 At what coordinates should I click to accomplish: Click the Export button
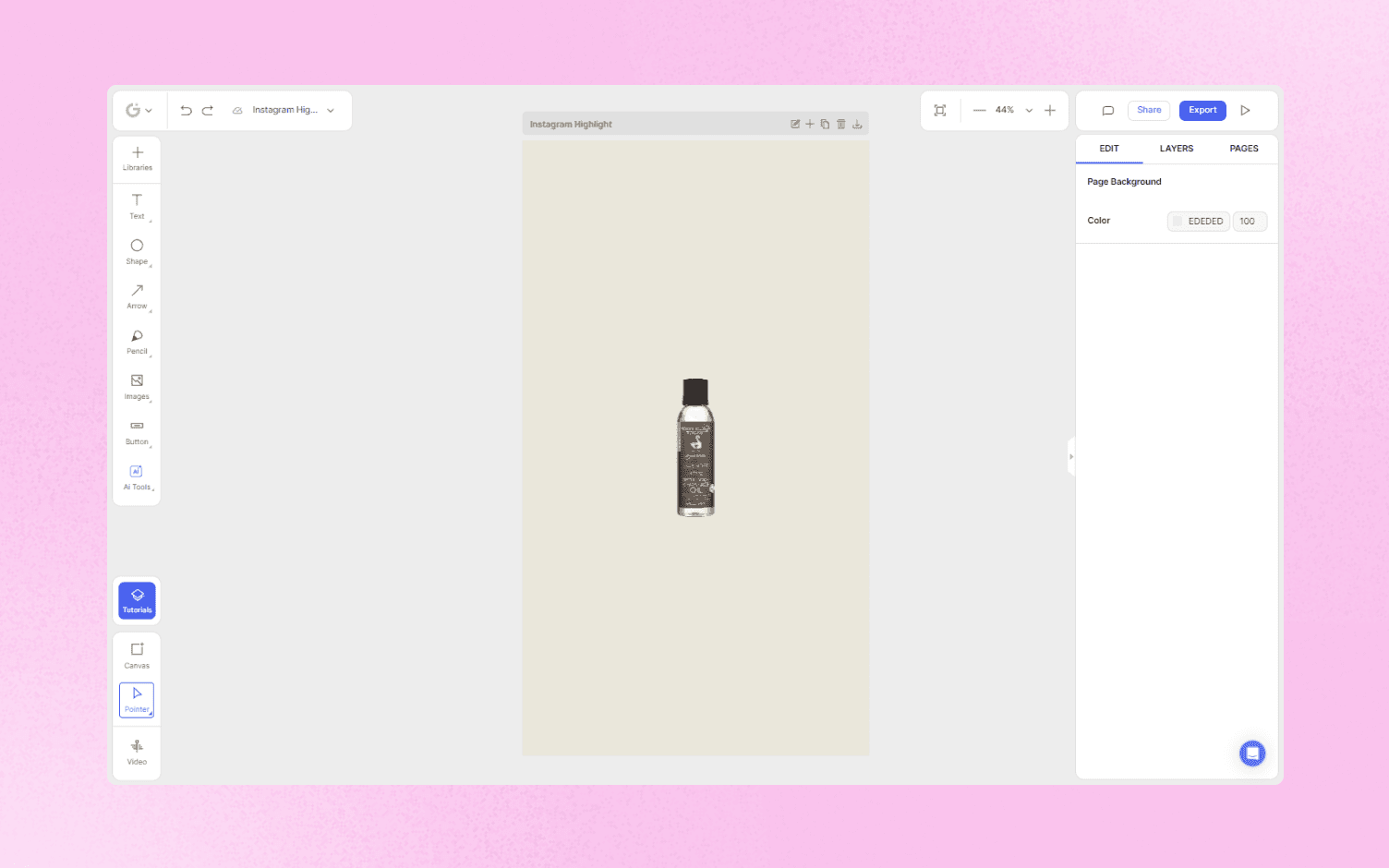click(1202, 110)
